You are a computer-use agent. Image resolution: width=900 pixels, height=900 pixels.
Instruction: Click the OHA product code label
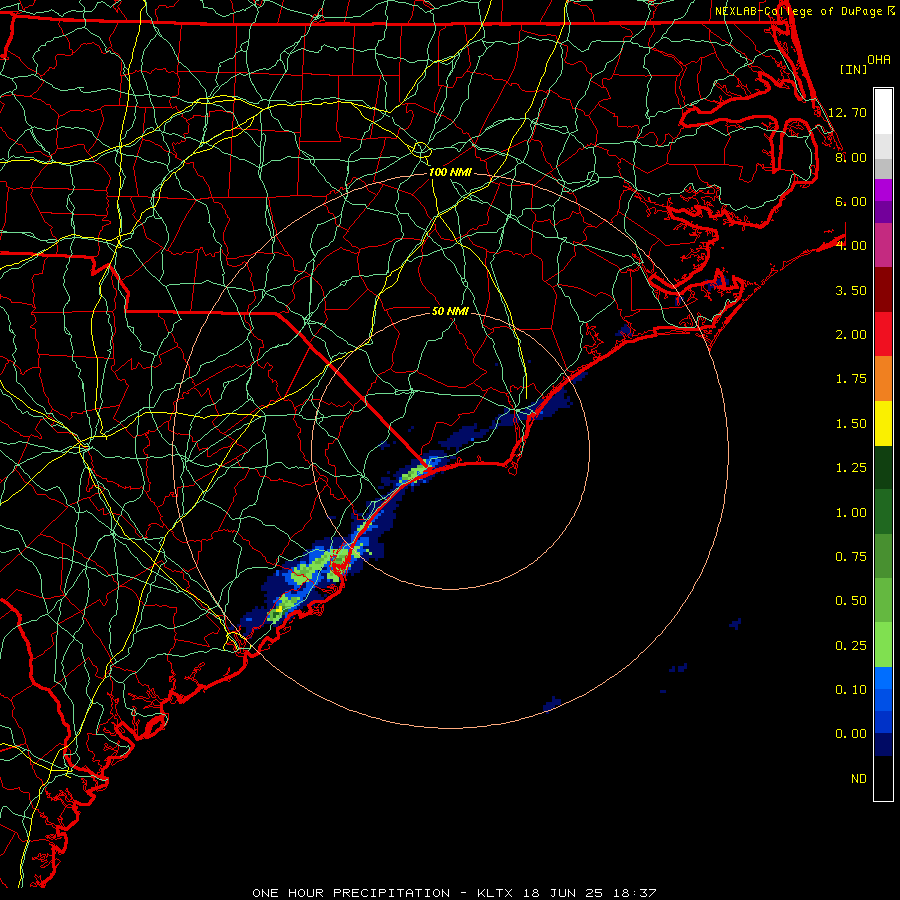coord(879,60)
